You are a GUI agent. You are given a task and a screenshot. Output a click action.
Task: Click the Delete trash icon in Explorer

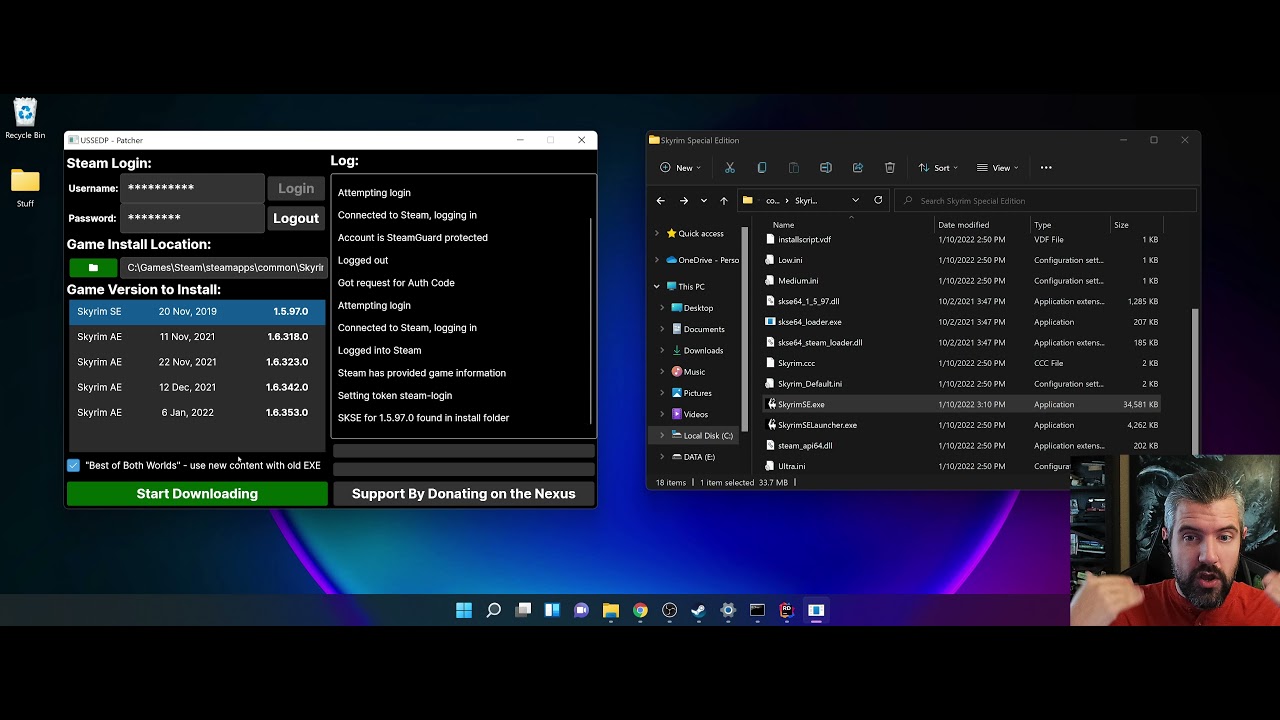pos(890,168)
